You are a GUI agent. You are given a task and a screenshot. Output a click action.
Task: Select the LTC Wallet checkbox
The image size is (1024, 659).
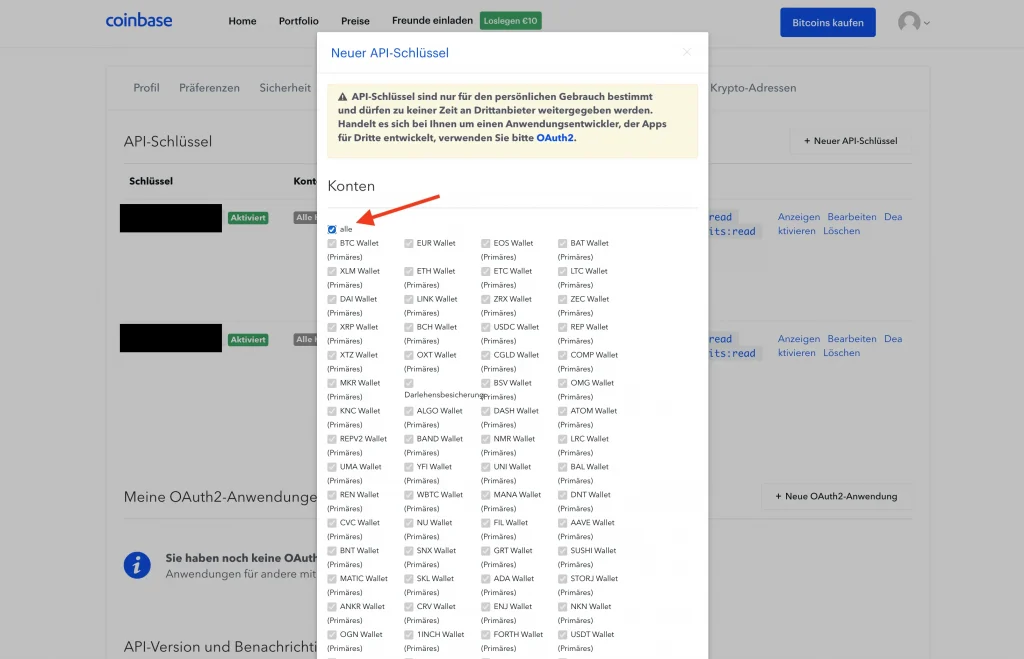click(x=563, y=271)
